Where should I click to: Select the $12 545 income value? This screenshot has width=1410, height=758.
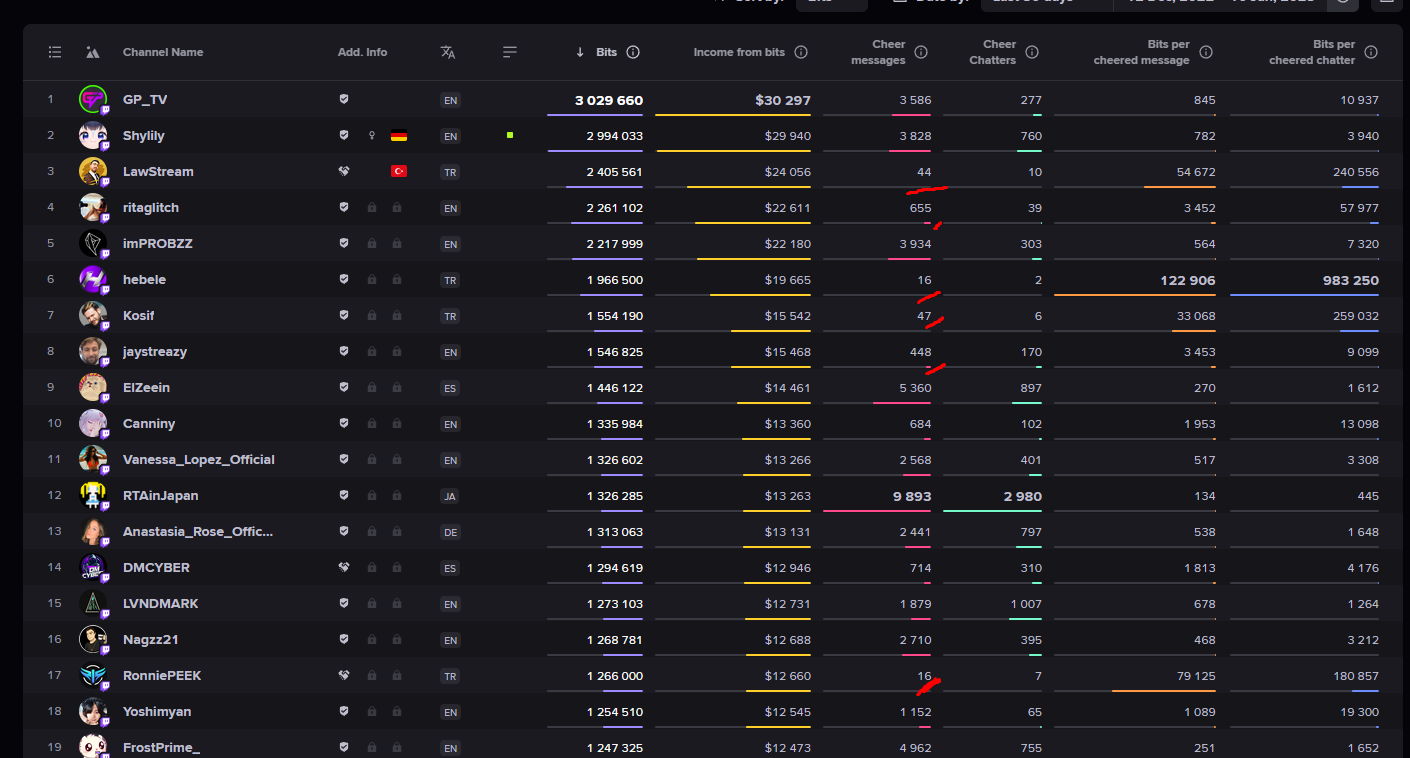788,712
